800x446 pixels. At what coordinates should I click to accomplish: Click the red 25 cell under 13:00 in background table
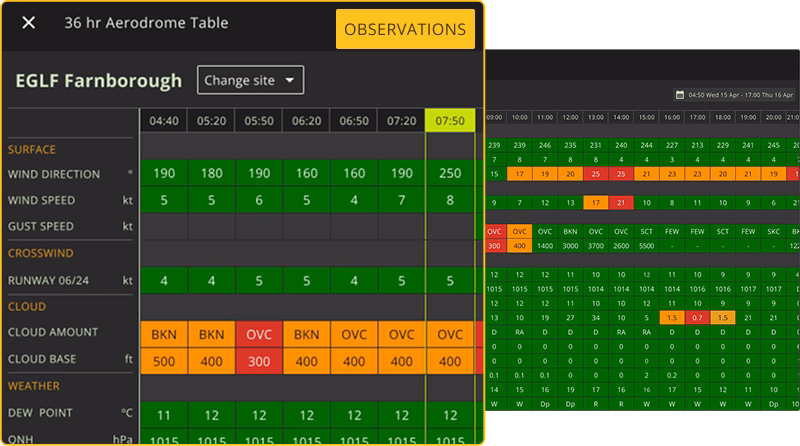pos(595,174)
